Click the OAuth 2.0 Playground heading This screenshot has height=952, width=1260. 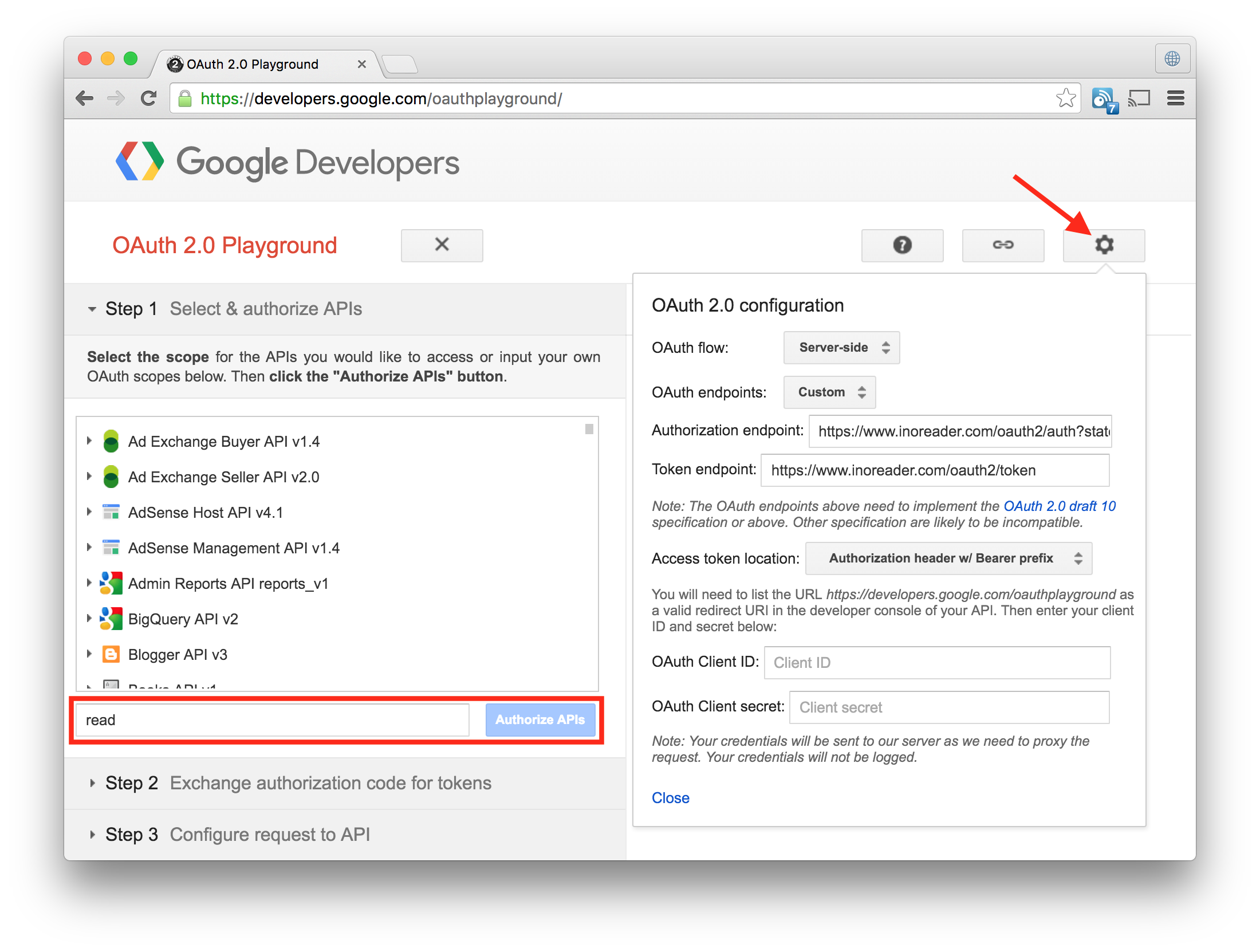pos(225,246)
